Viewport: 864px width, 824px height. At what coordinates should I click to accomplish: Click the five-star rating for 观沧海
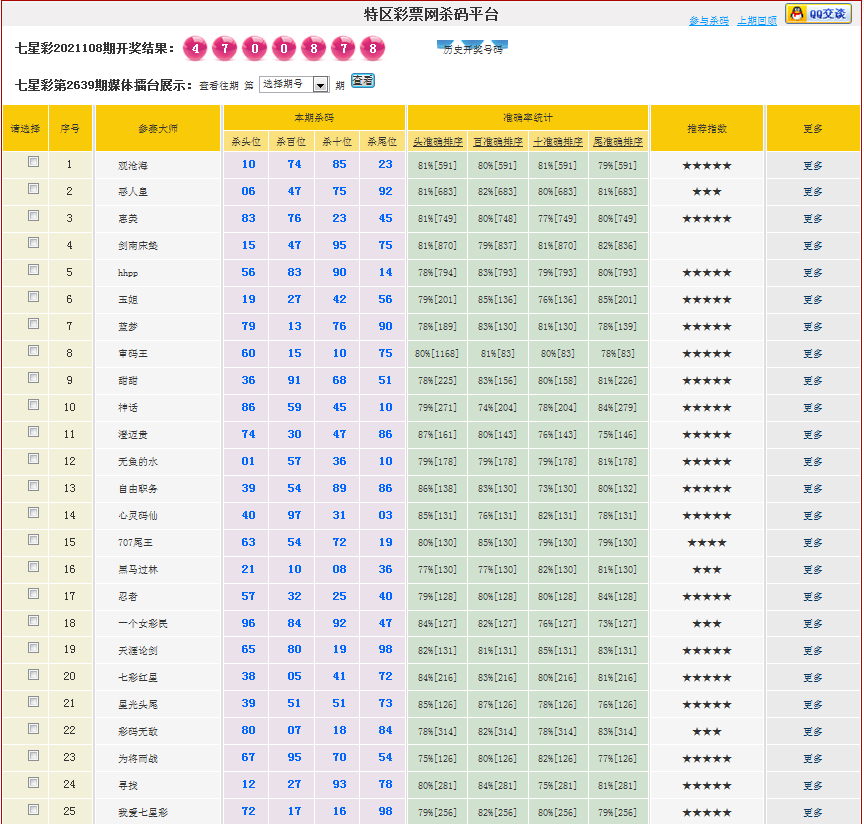(706, 165)
